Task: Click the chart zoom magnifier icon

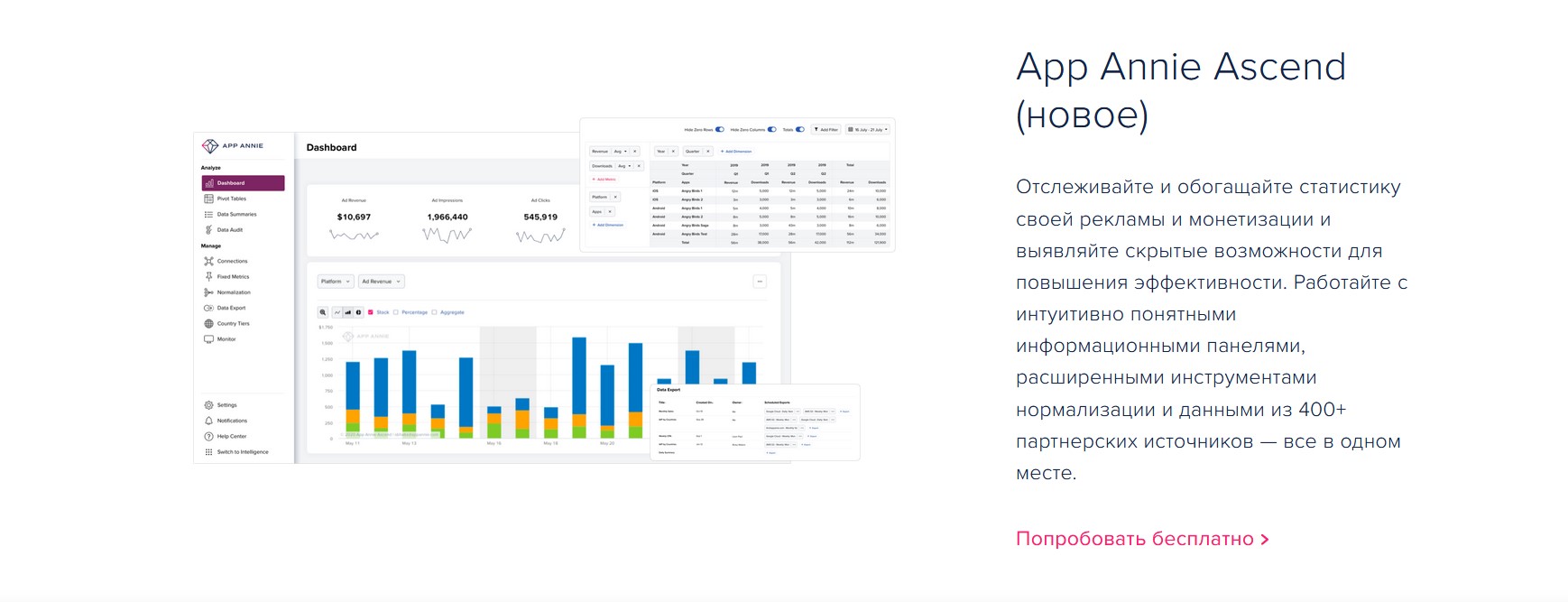Action: pos(323,312)
